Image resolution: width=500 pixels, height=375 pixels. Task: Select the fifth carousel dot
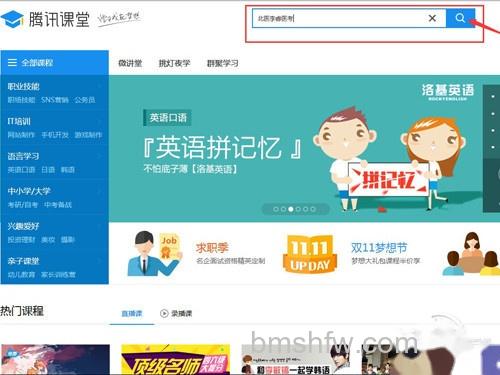coord(305,209)
